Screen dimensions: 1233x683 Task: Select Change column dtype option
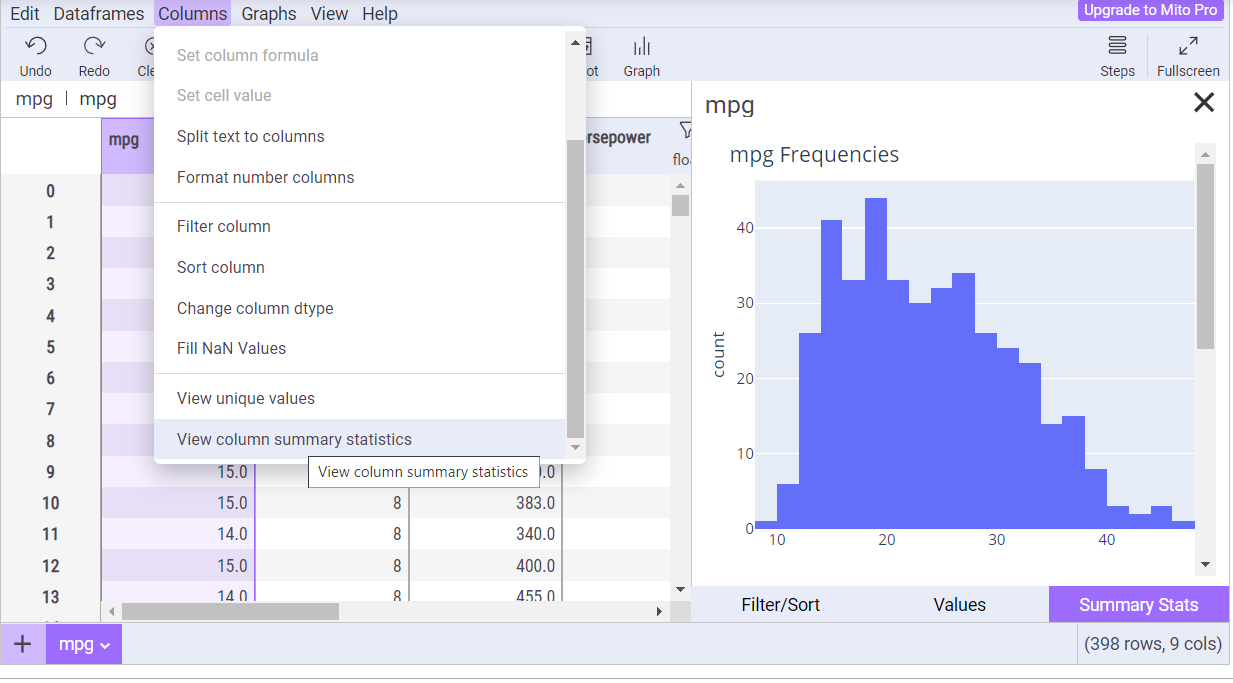pos(255,308)
